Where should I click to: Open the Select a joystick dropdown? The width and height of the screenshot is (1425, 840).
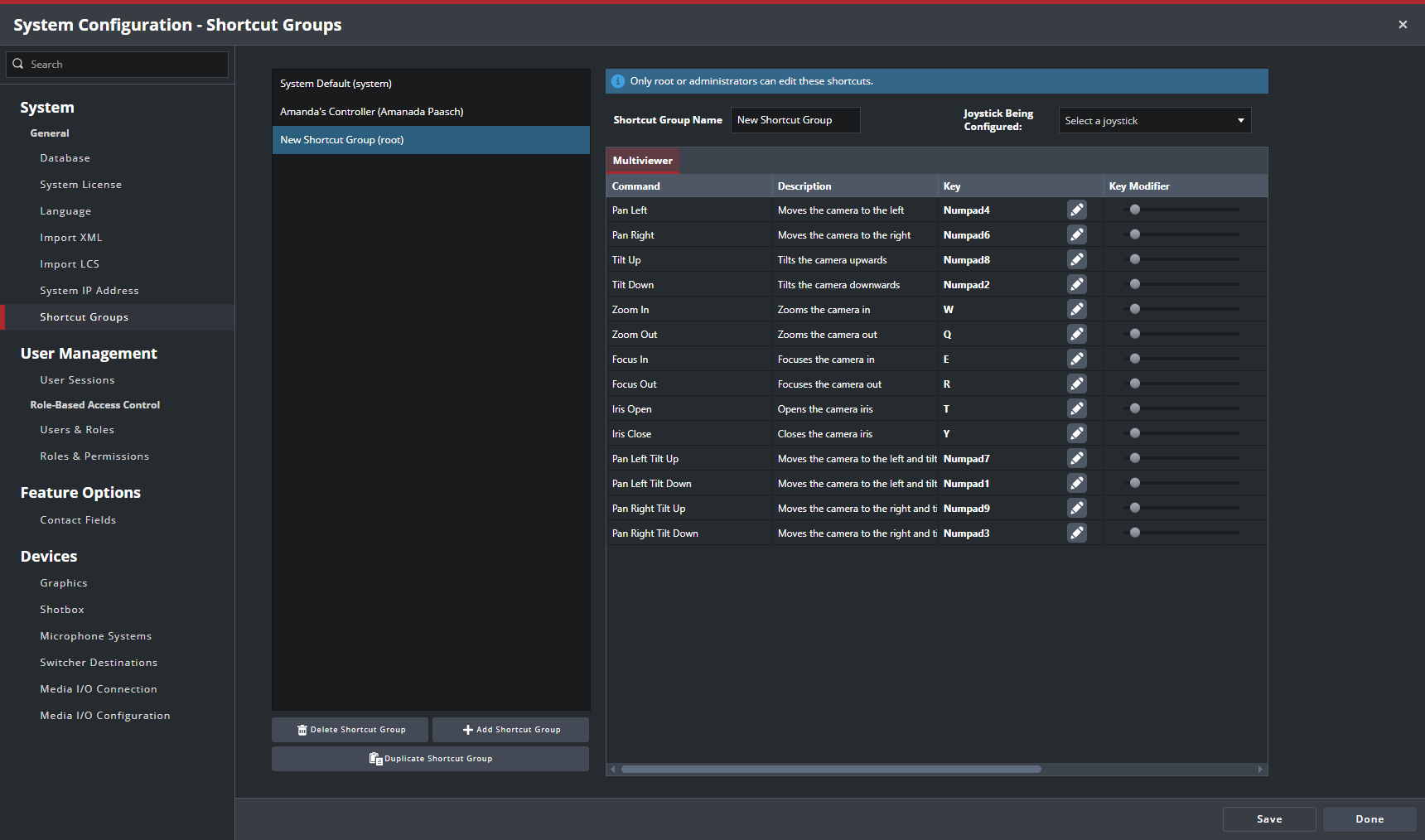(1154, 121)
